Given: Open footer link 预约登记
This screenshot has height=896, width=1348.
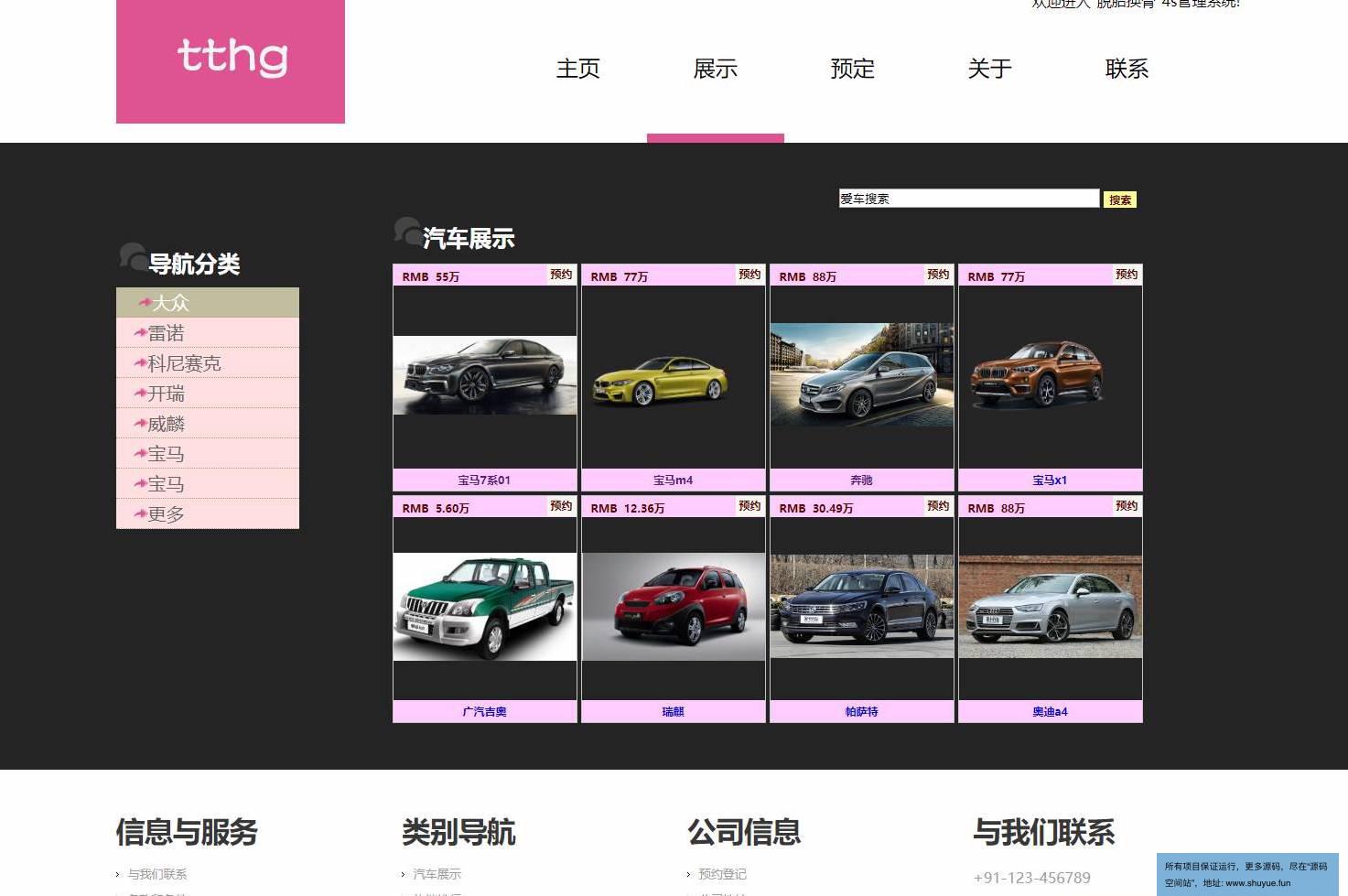Looking at the screenshot, I should point(723,874).
